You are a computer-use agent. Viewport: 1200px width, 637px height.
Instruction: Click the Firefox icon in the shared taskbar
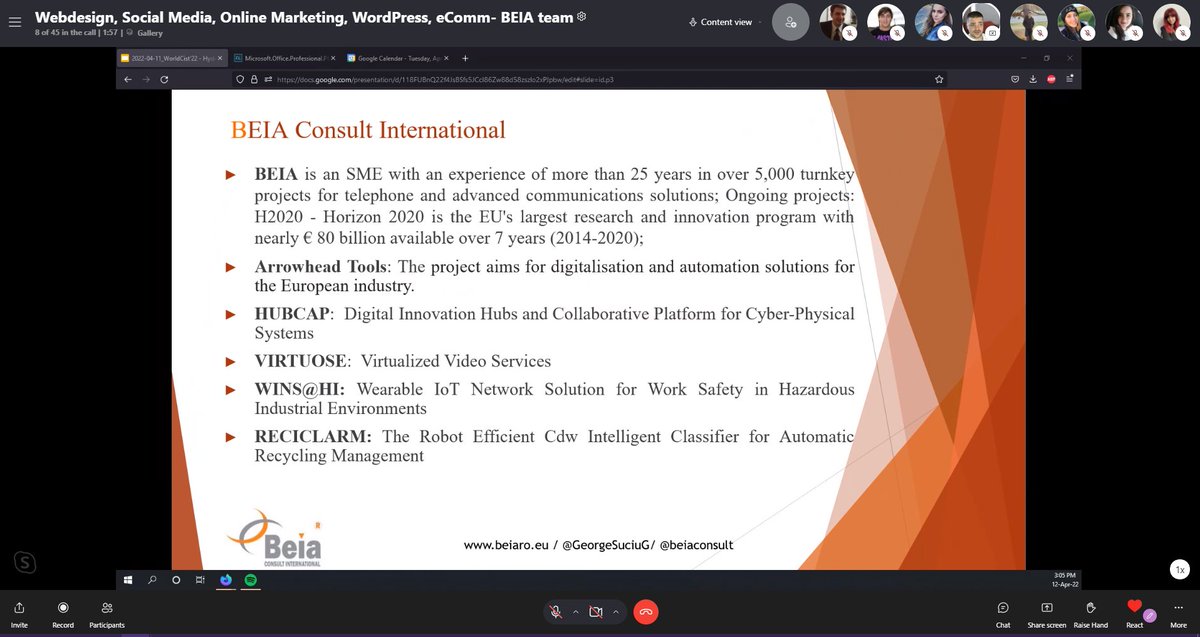pyautogui.click(x=226, y=579)
